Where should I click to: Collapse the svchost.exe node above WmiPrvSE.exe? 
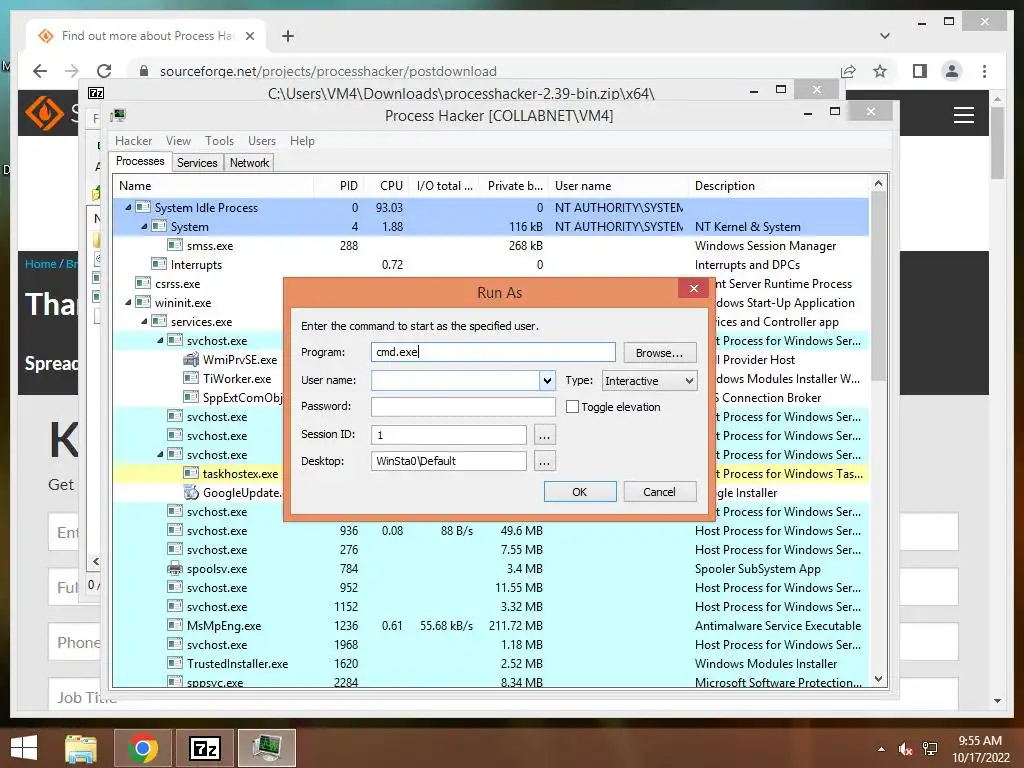160,340
